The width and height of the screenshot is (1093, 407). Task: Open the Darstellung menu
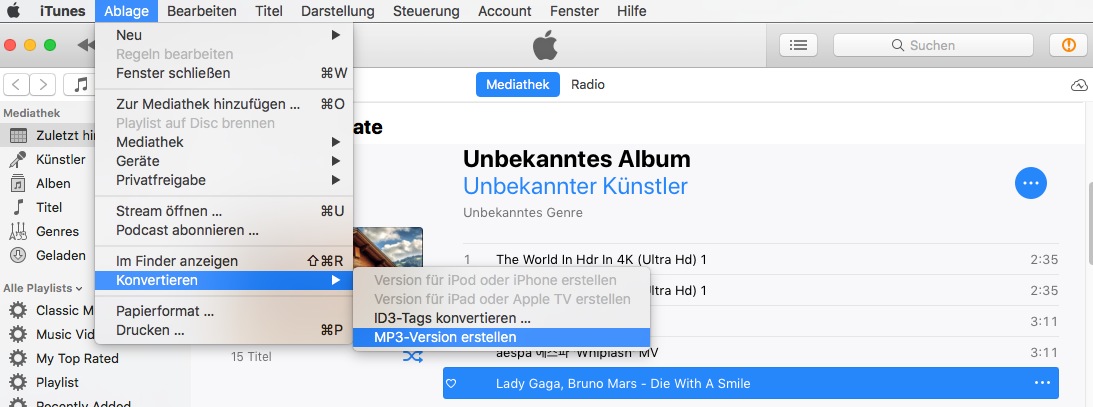pos(337,11)
